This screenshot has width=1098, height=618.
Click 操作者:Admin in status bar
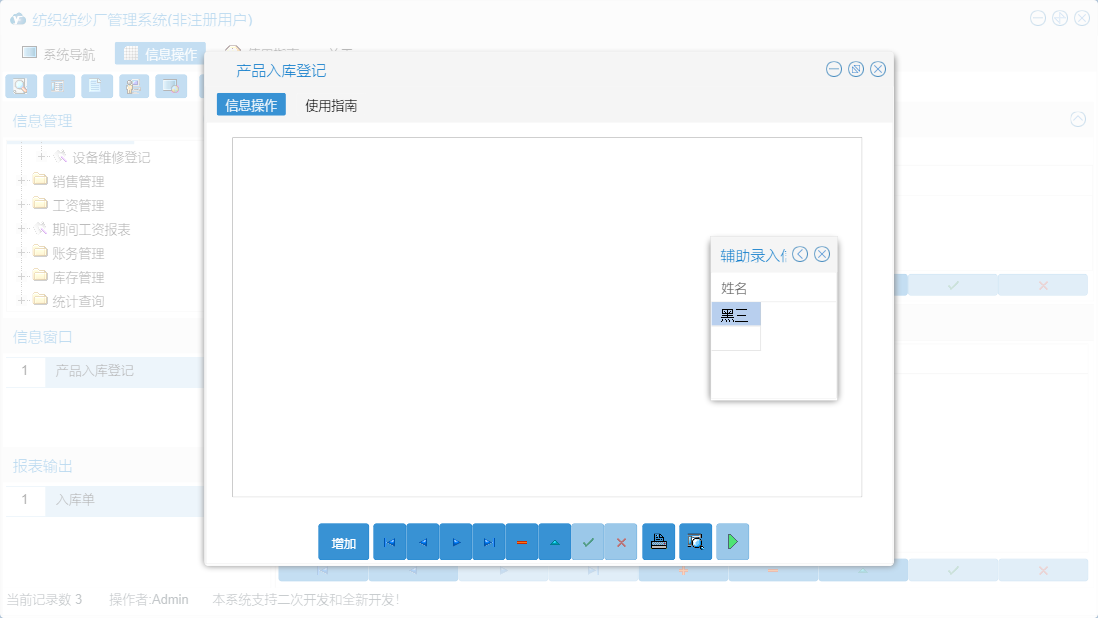tap(148, 599)
